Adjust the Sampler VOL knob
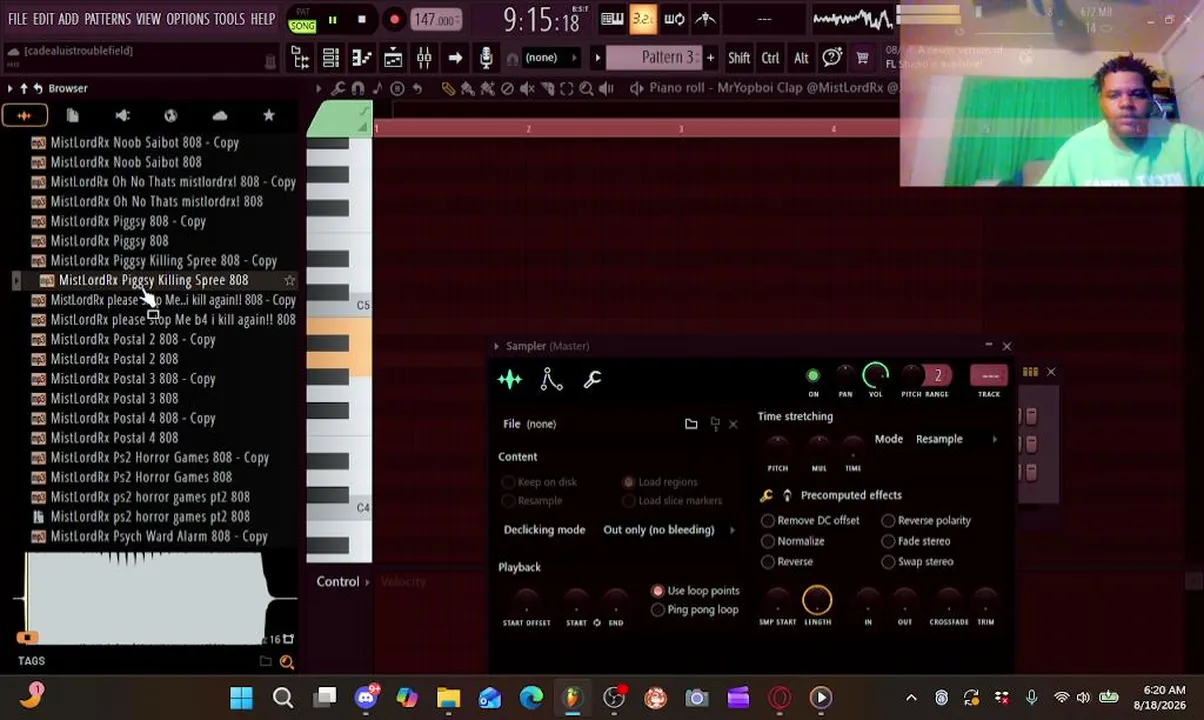The height and width of the screenshot is (720, 1204). (x=875, y=376)
